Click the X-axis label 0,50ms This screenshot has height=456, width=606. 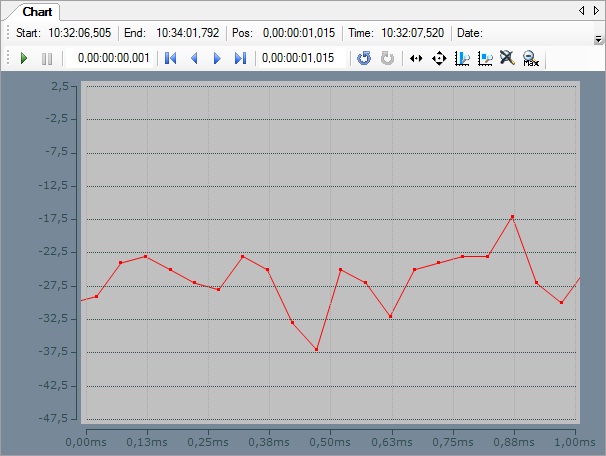(330, 442)
